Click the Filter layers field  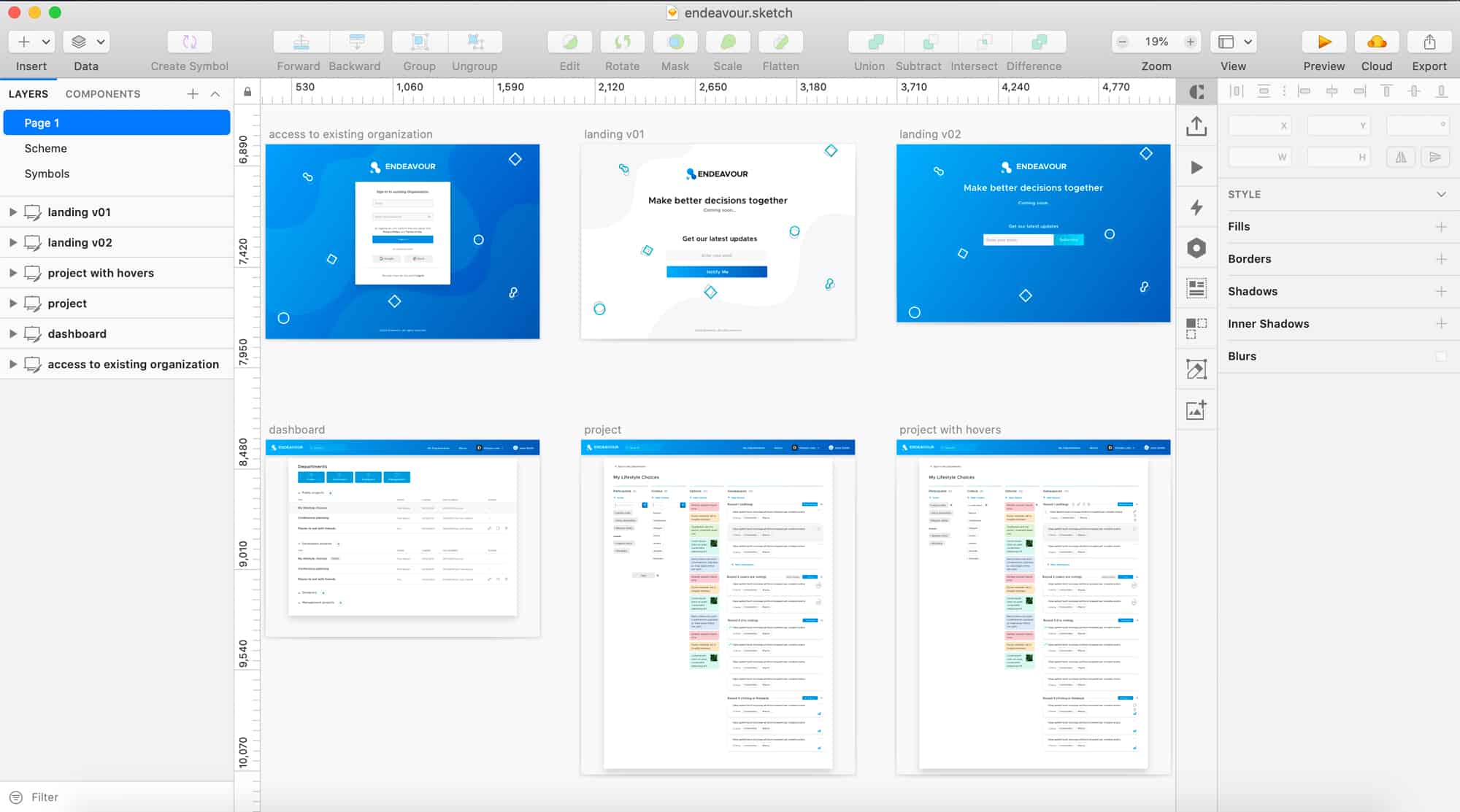117,797
